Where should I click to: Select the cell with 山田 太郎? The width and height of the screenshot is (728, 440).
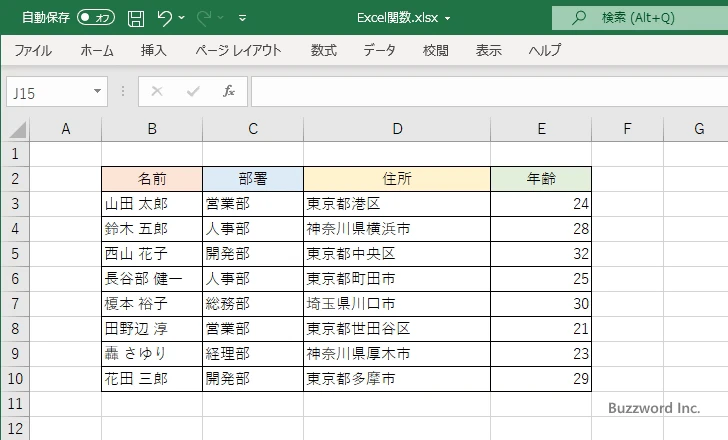152,204
